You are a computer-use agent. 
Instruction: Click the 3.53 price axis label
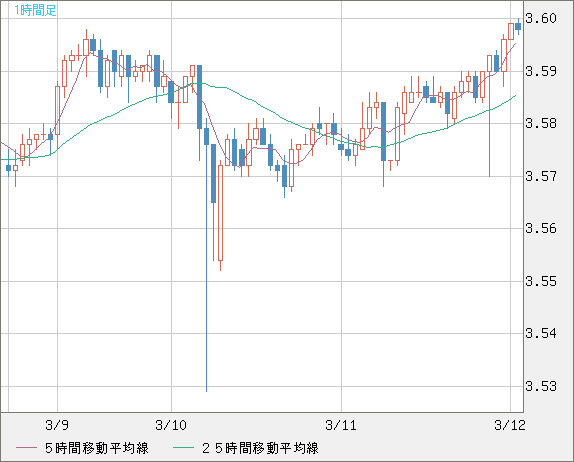(x=541, y=386)
